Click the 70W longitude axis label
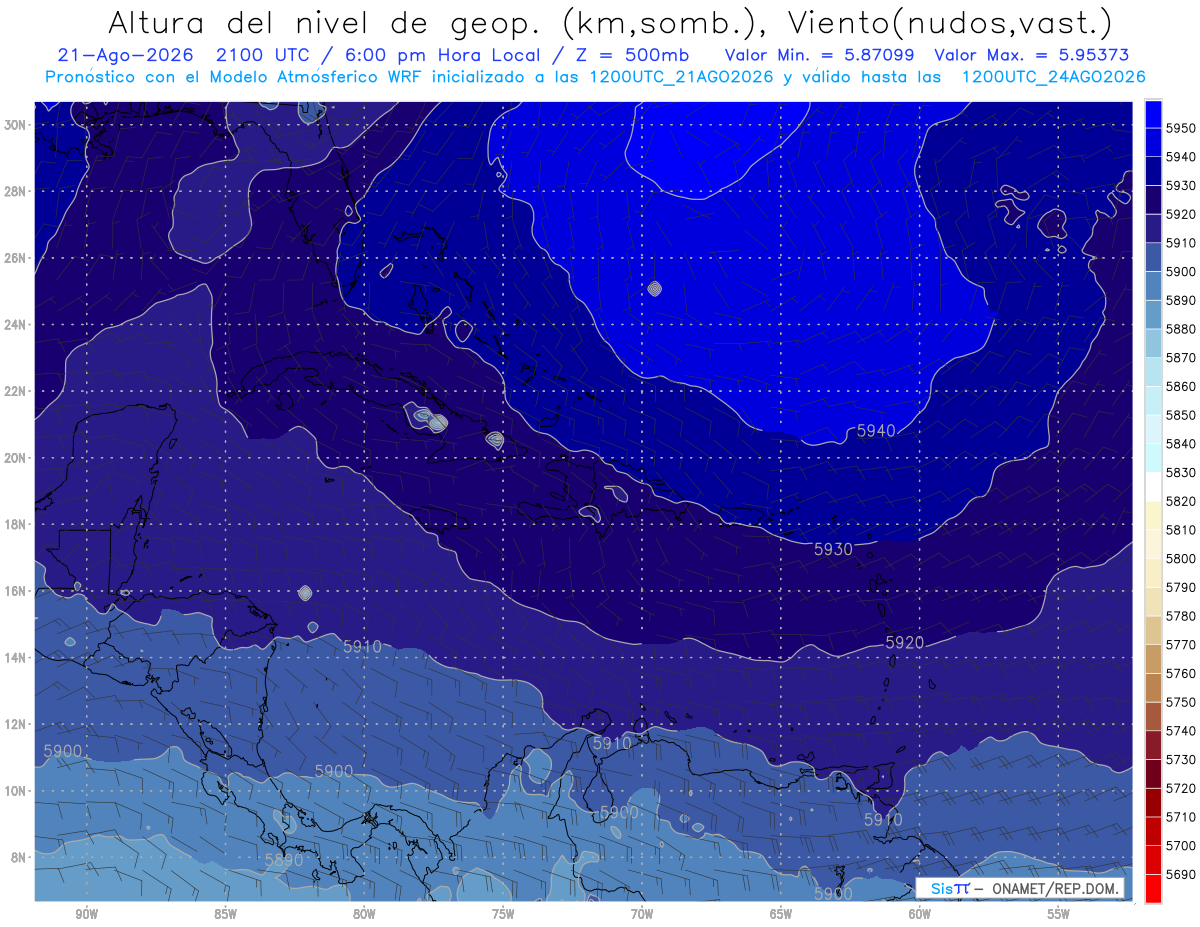The image size is (1200, 927). (642, 914)
